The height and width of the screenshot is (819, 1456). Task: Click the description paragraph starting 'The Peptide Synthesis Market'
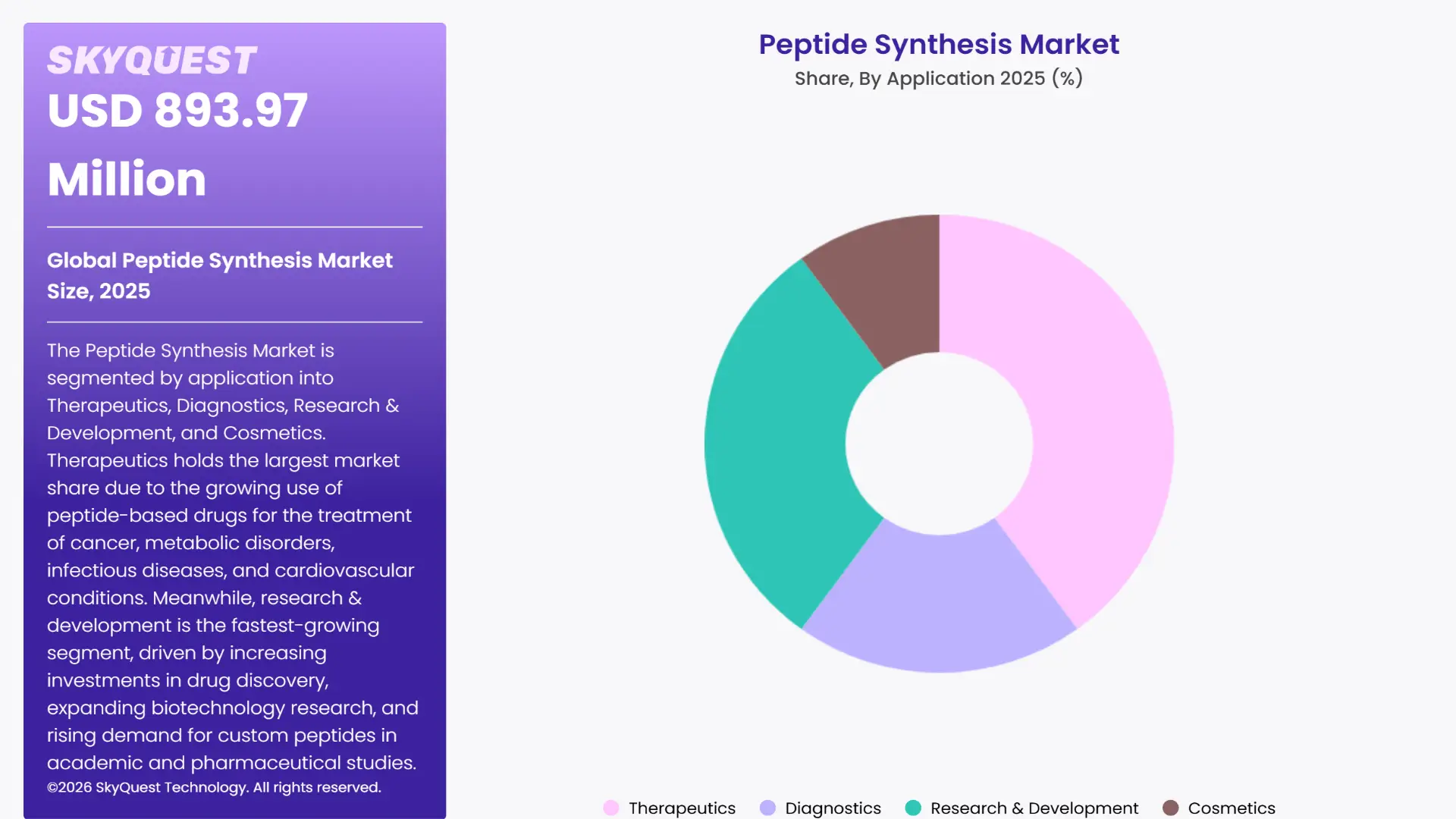click(x=233, y=556)
